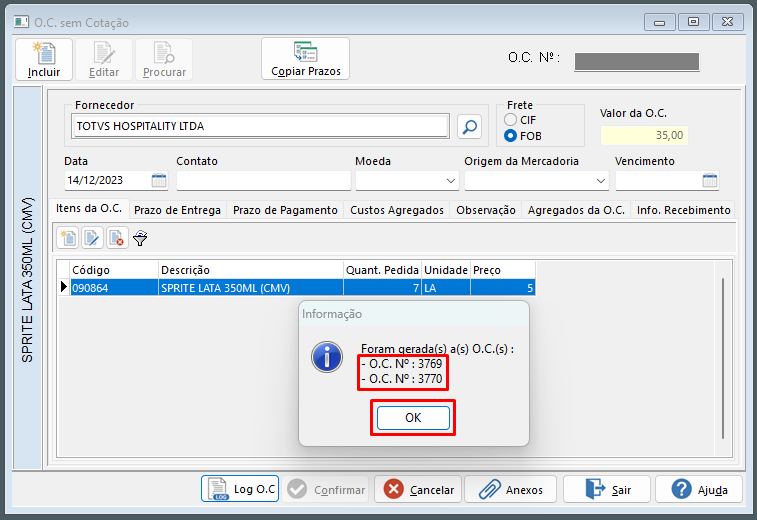Open Anexos attachments
Screen dimensions: 757x520
511,489
